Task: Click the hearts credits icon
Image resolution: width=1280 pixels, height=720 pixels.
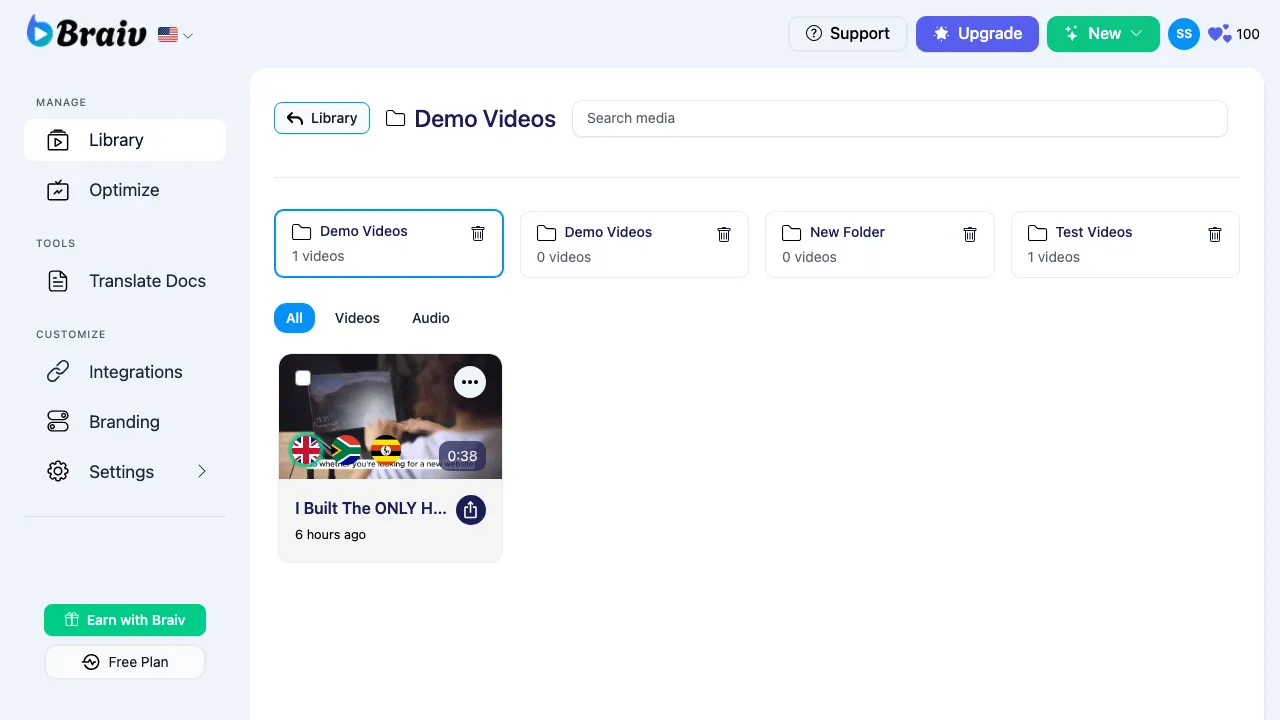Action: [1219, 34]
